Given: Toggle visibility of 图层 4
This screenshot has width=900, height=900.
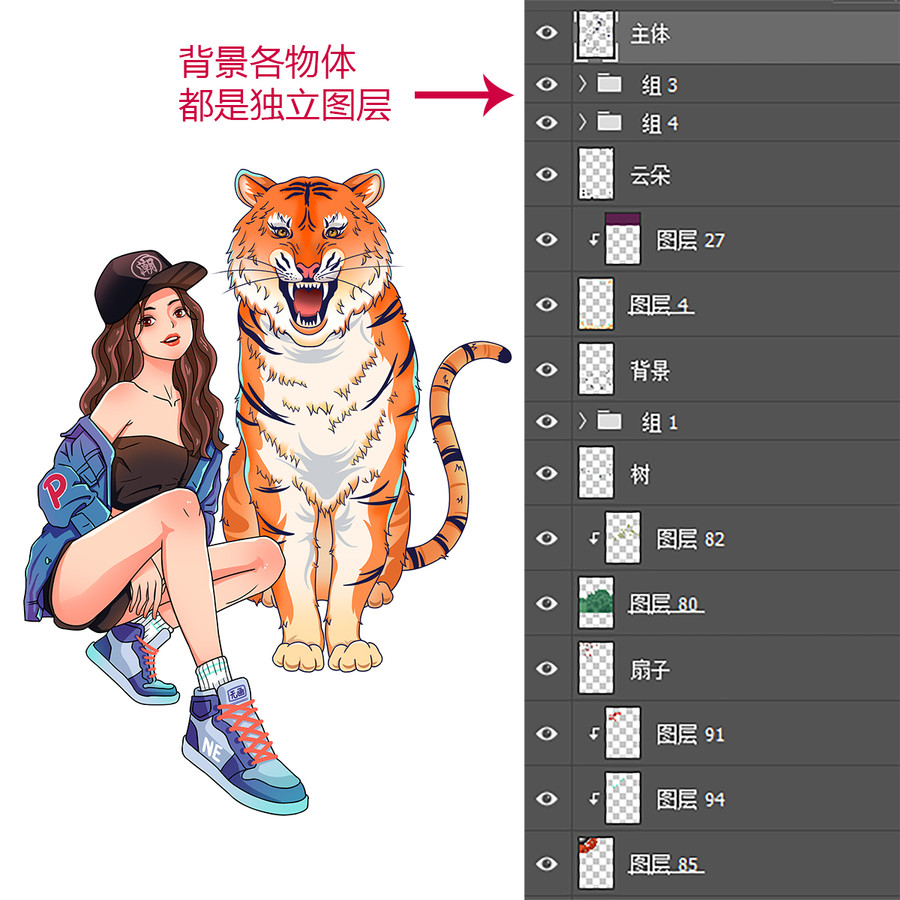Looking at the screenshot, I should 546,304.
